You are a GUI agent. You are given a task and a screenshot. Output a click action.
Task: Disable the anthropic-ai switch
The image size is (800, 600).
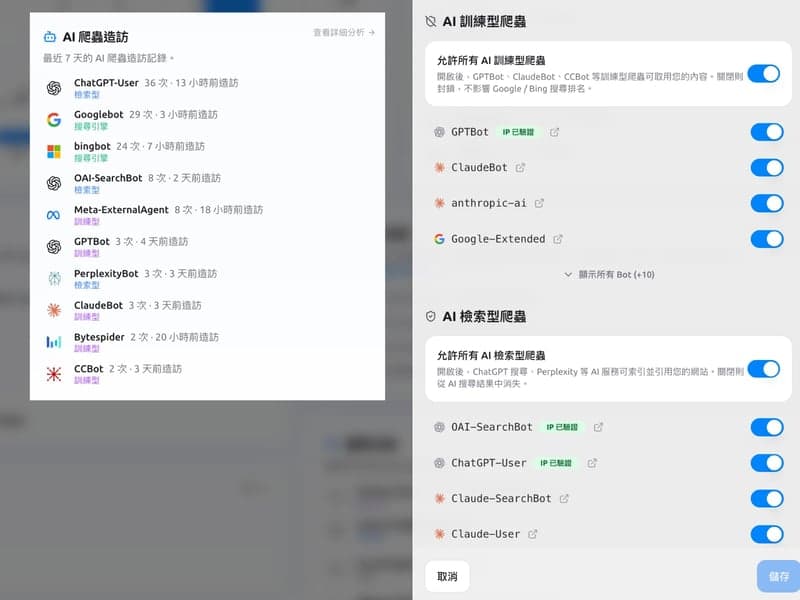pyautogui.click(x=767, y=203)
